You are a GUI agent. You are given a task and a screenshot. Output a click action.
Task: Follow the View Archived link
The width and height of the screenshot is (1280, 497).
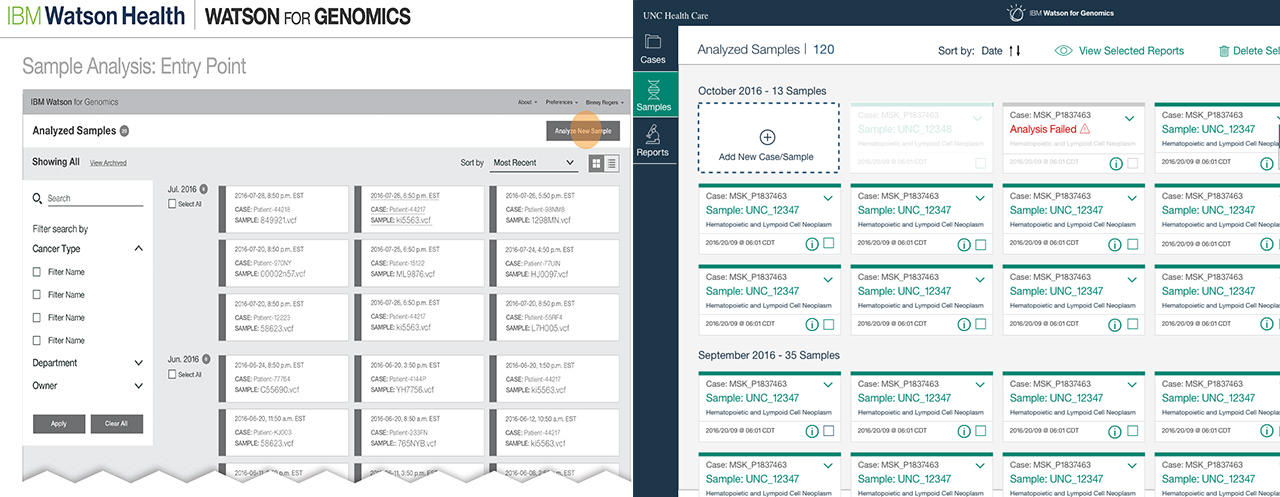[108, 163]
